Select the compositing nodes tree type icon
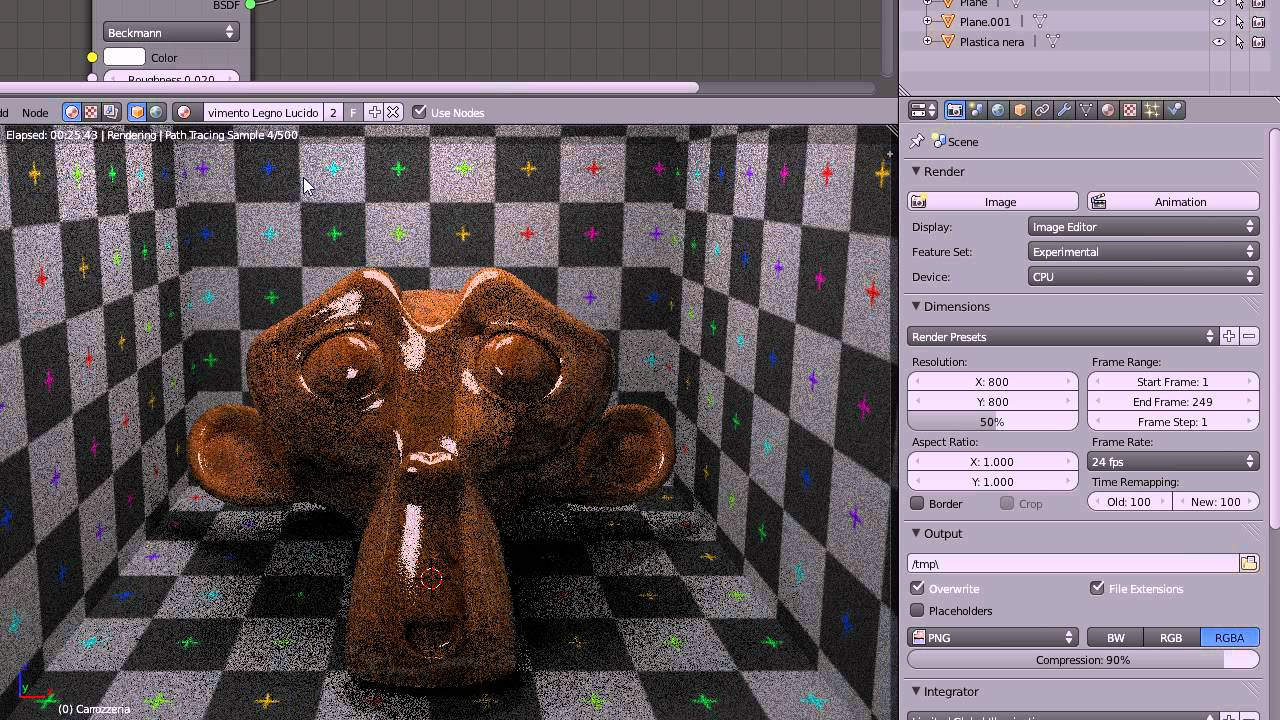The width and height of the screenshot is (1280, 720). (x=111, y=112)
